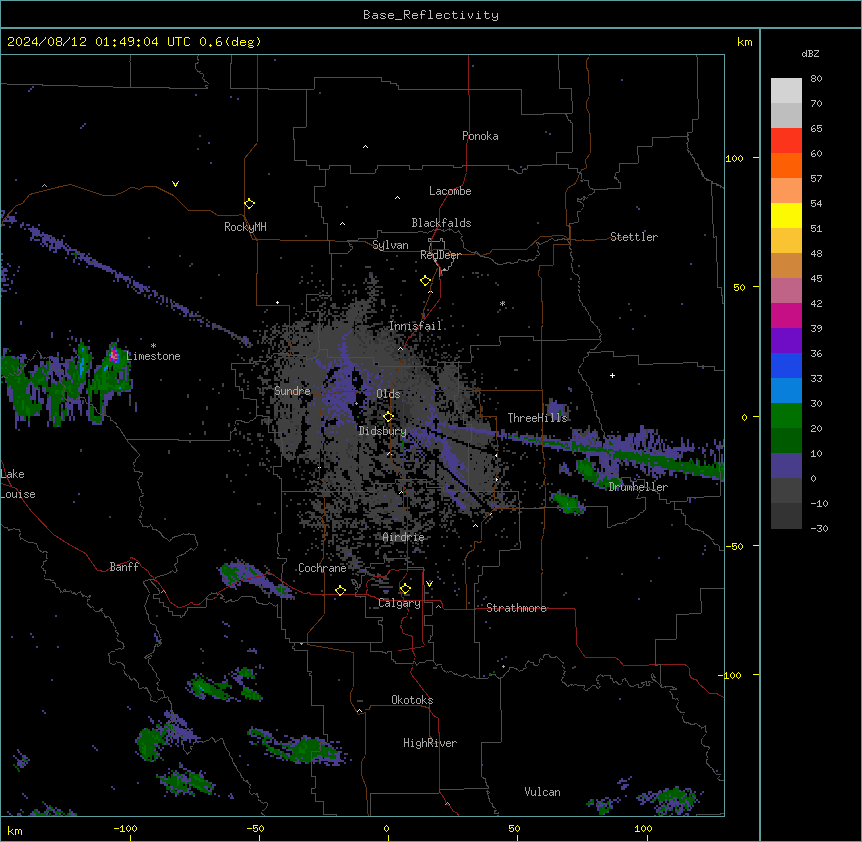Click the RedDeer city label

(x=440, y=255)
